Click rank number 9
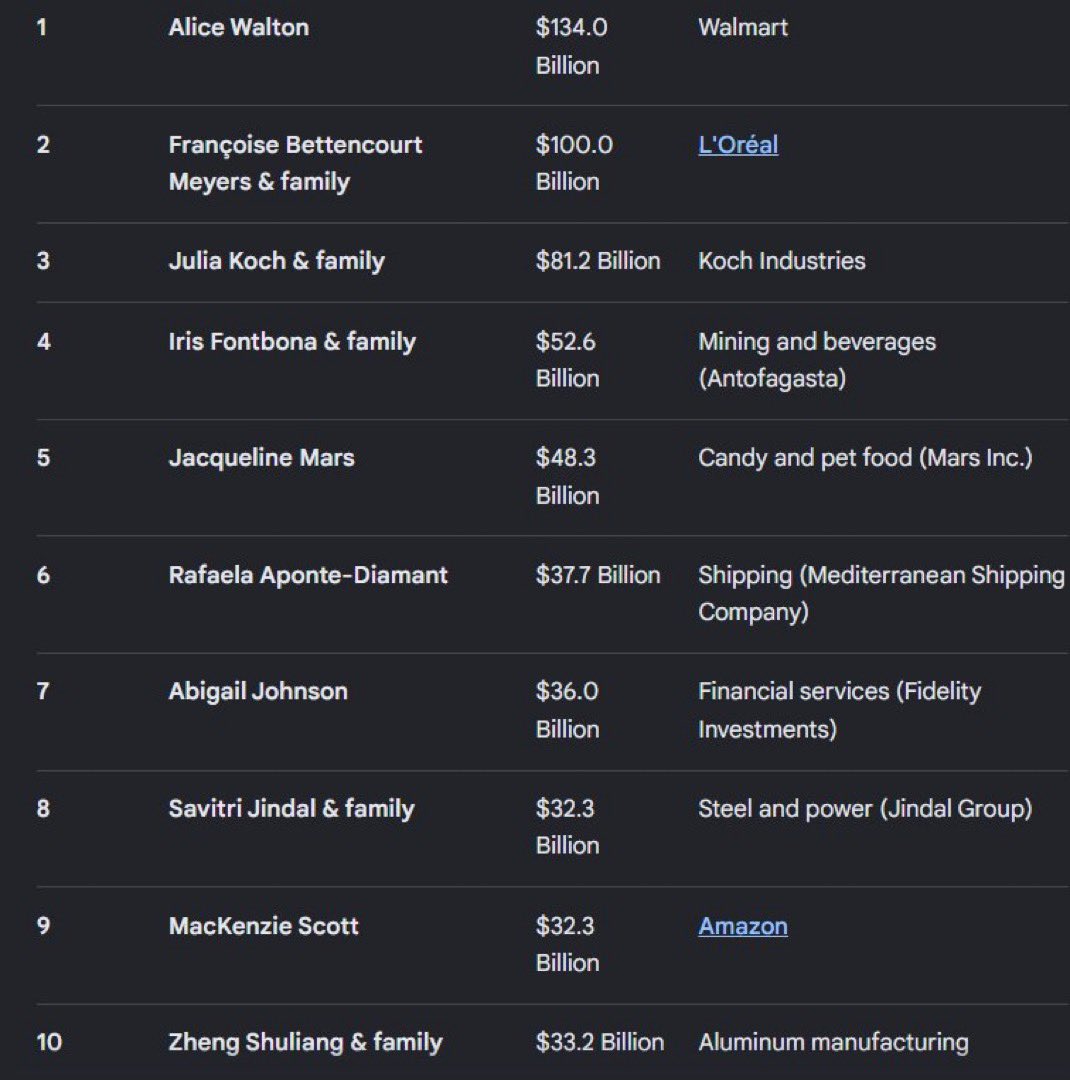This screenshot has width=1070, height=1080. coord(43,926)
